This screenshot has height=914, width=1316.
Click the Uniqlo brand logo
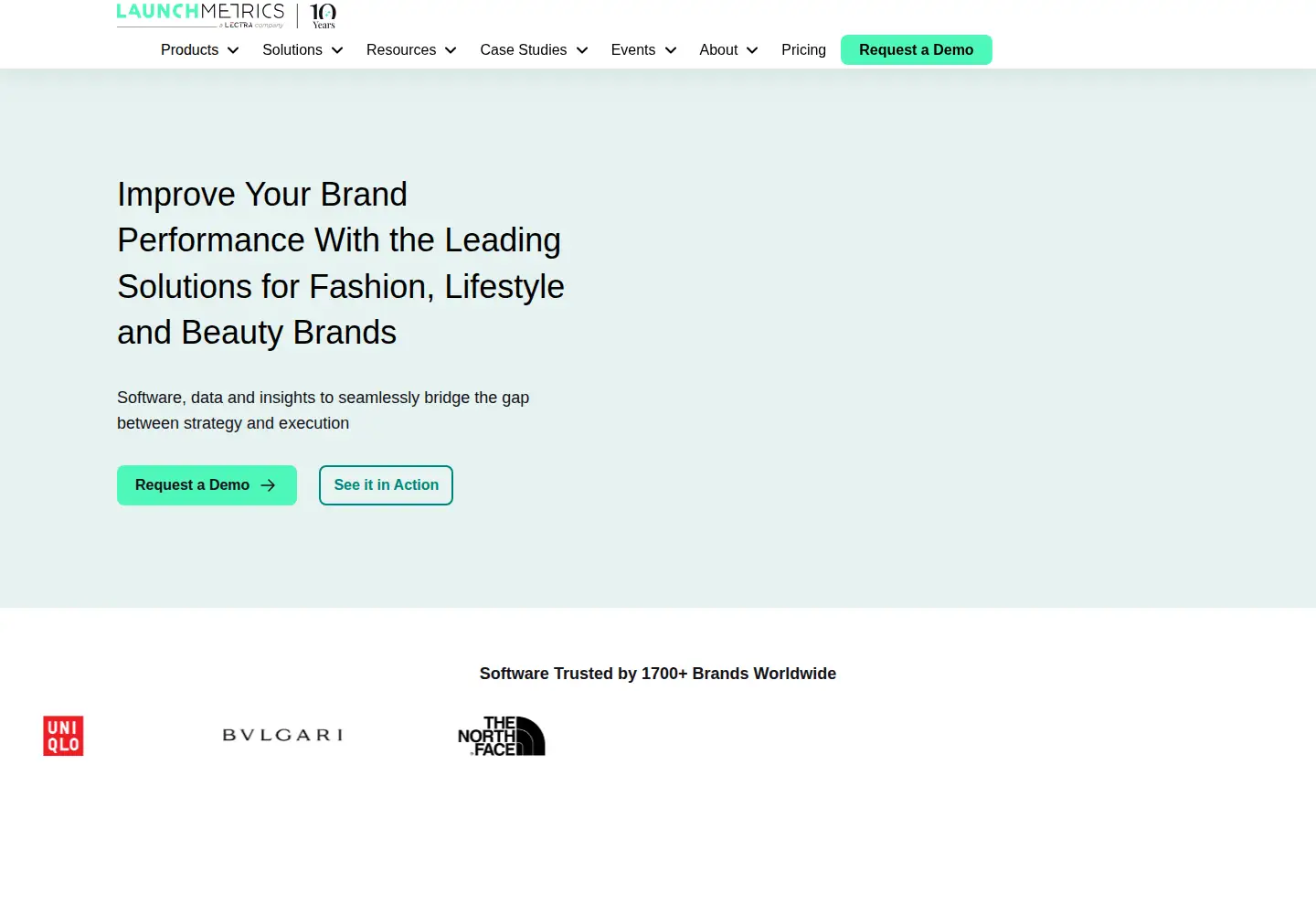[63, 736]
